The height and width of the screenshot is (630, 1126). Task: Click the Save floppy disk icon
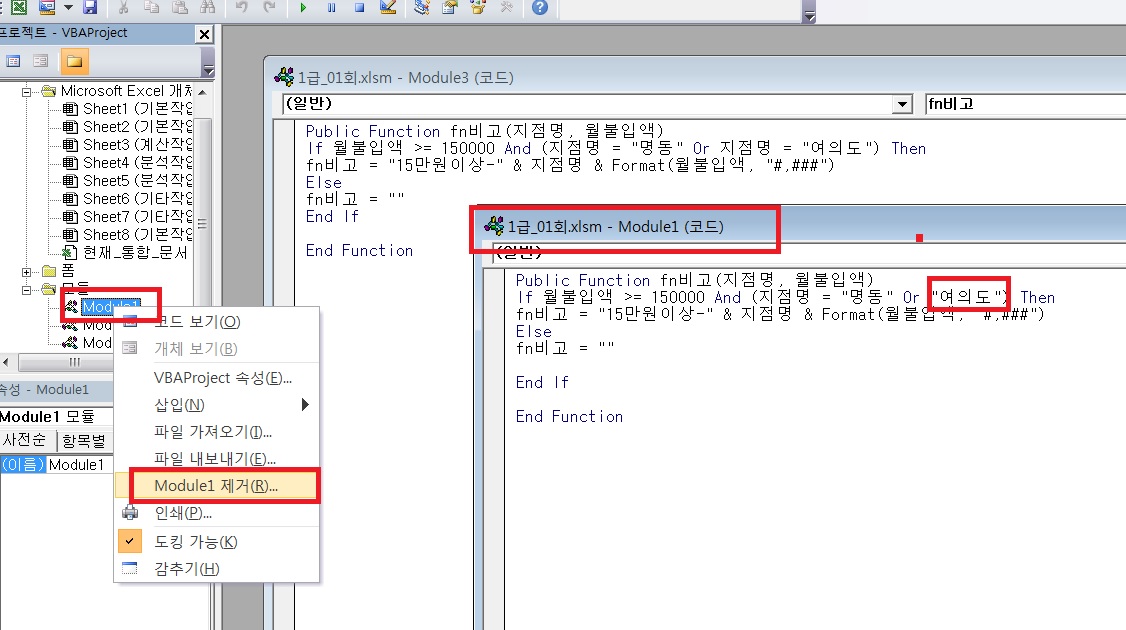tap(90, 8)
